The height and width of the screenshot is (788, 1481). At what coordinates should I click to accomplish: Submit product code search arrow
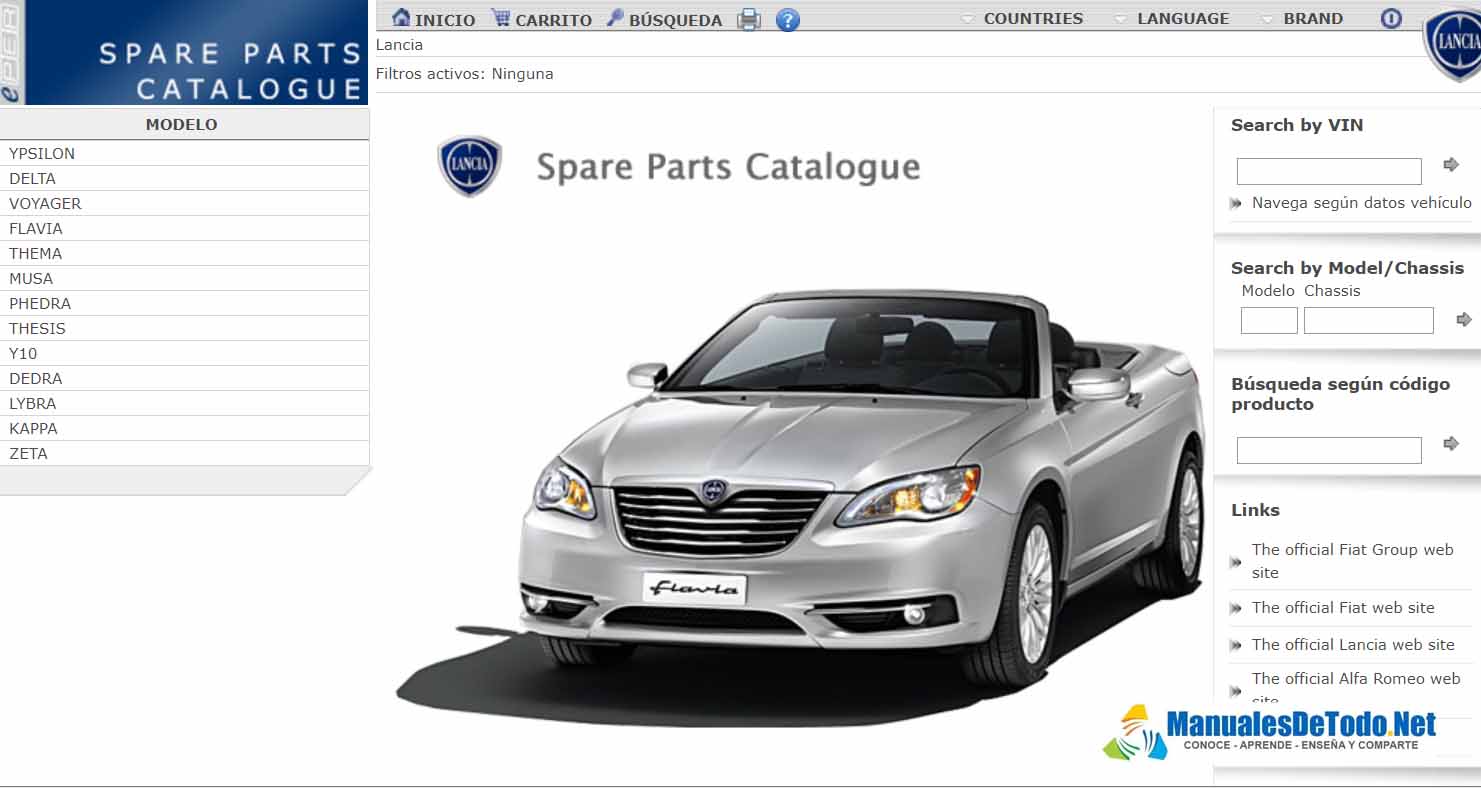(x=1451, y=444)
